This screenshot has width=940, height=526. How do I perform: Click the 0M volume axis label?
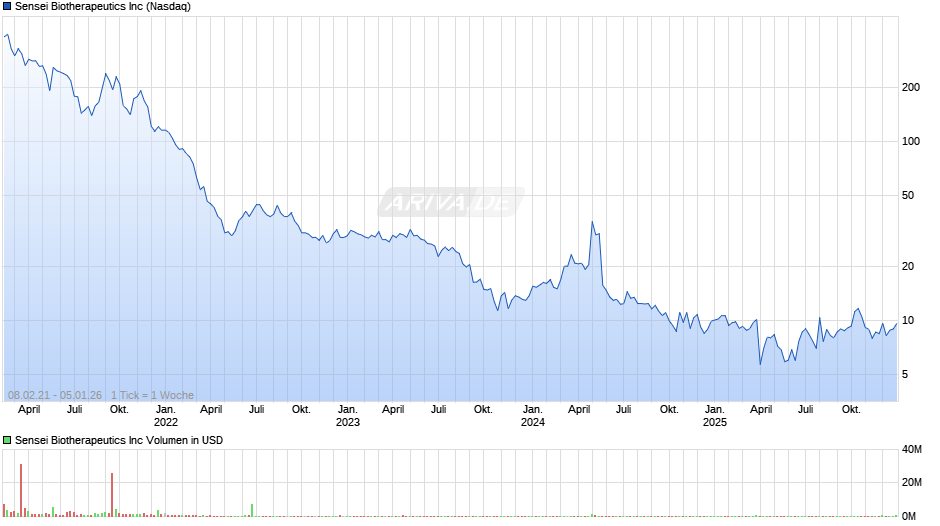(909, 516)
